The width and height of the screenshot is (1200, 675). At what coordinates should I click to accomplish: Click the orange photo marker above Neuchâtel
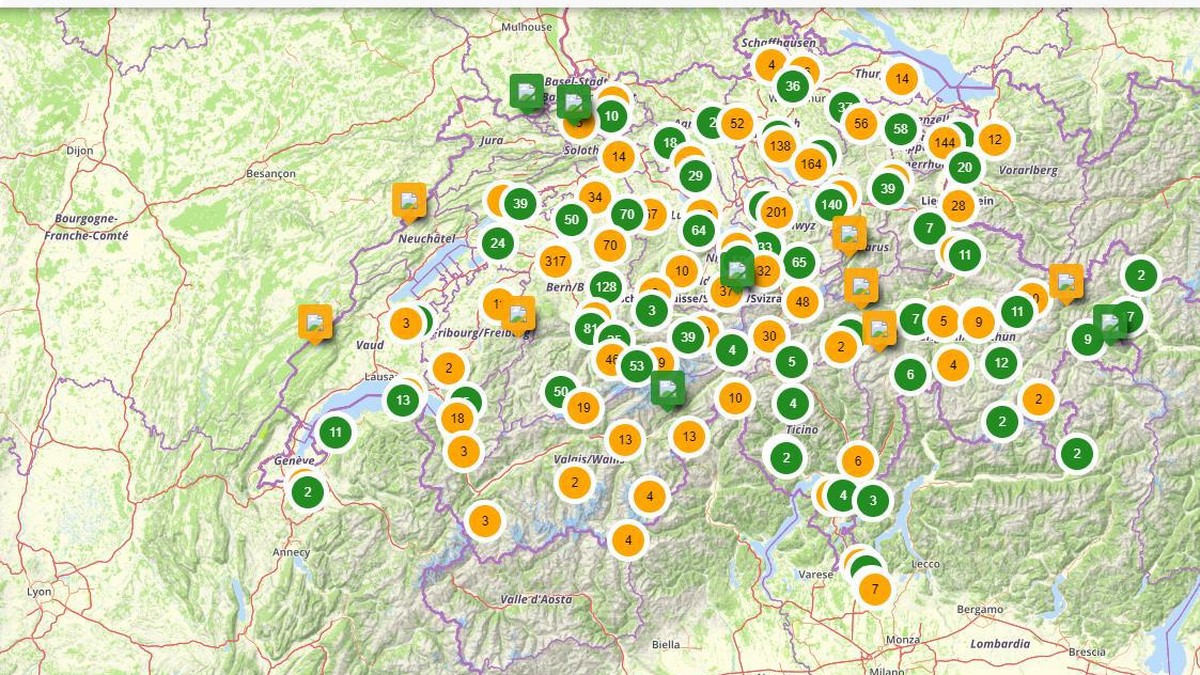[x=408, y=199]
